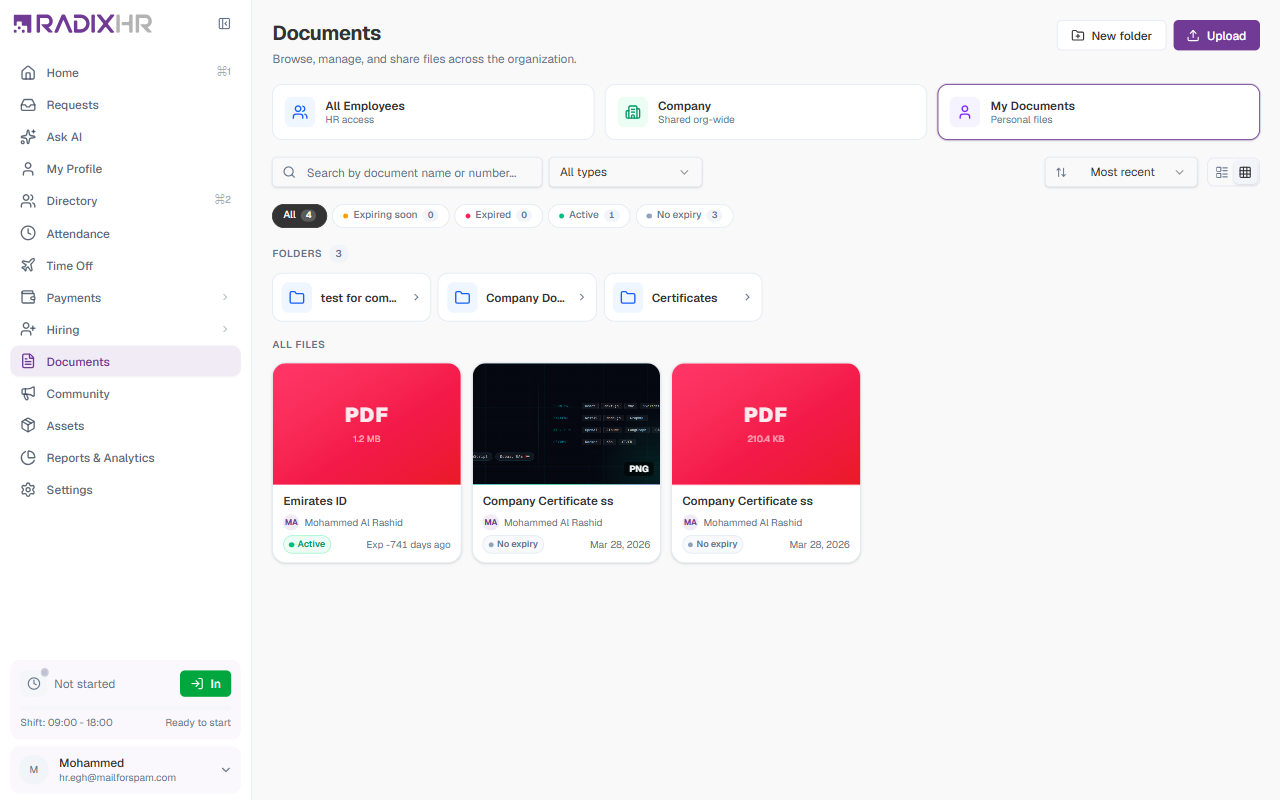
Task: Click the MA avatar on Emirates ID card
Action: [291, 522]
